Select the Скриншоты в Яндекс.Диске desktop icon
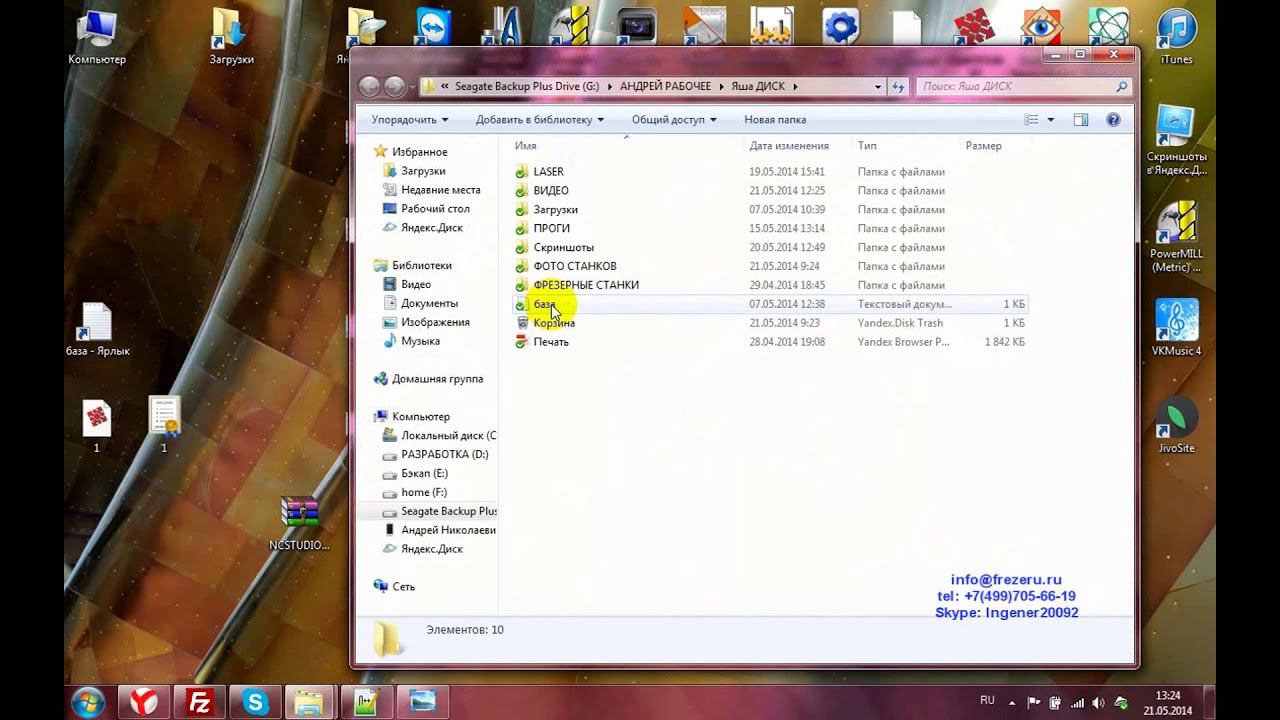1280x720 pixels. point(1177,138)
